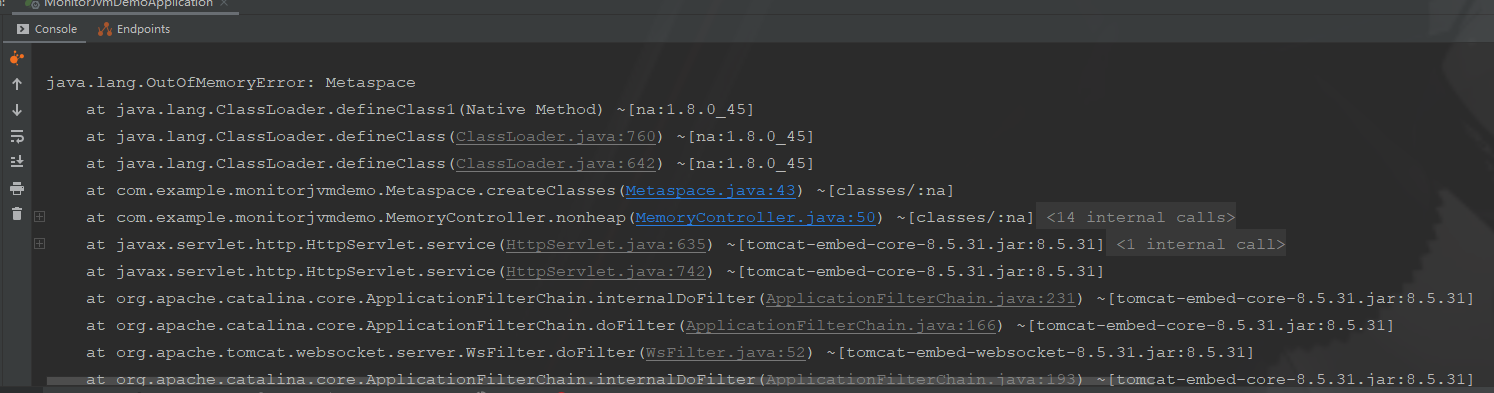Click the up-arrow previous stack trace icon

coord(16,84)
